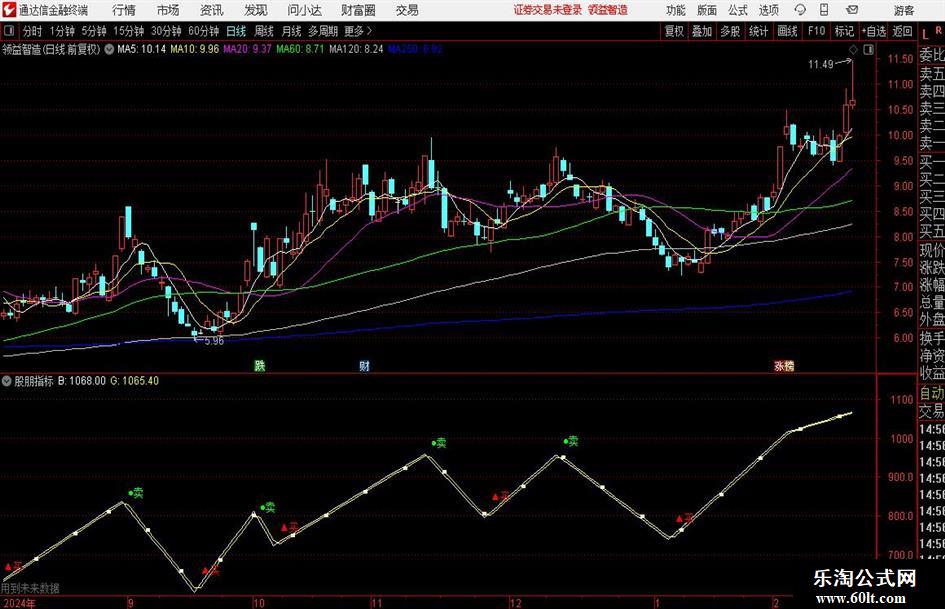Viewport: 945px width, 609px height.
Task: Open the customer service headset icon
Action: (800, 10)
